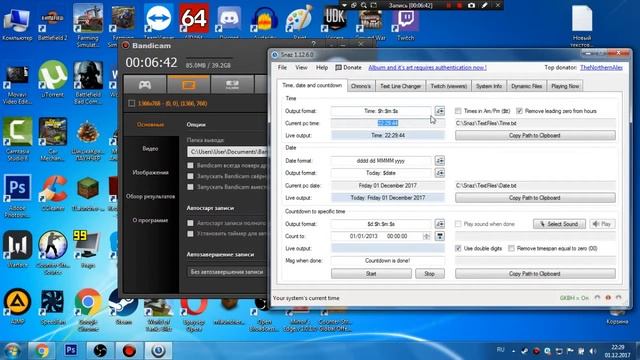Enable Play sound when done checkbox
The image size is (640, 360).
(458, 224)
